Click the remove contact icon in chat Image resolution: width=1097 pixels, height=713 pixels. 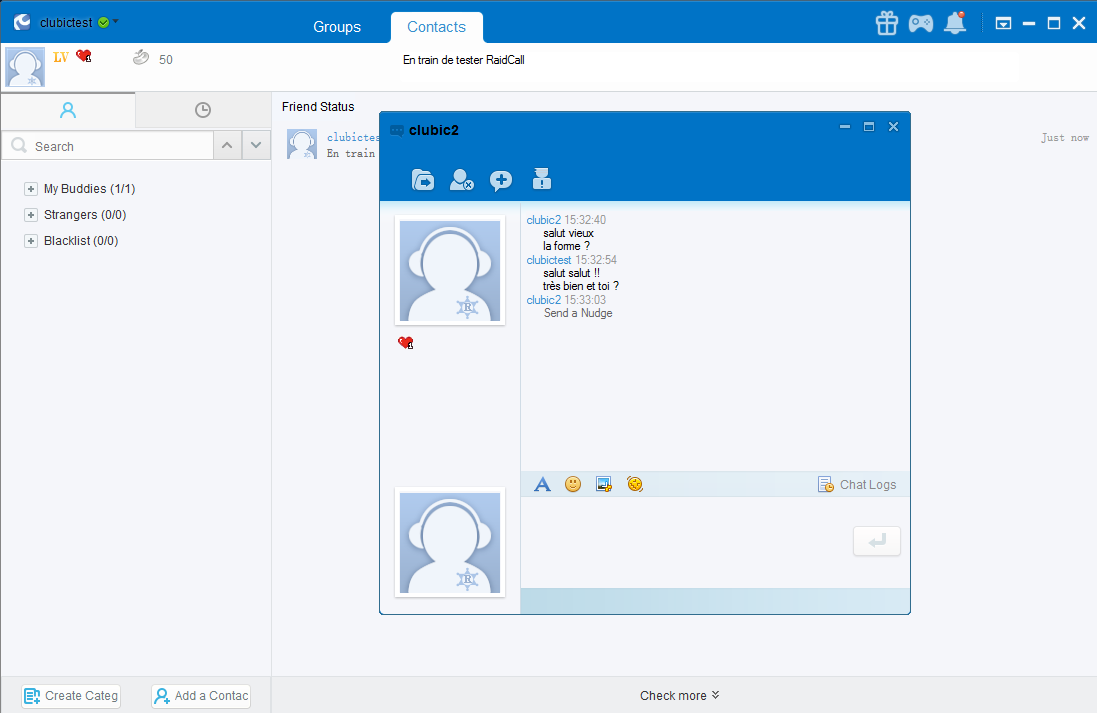[x=462, y=180]
